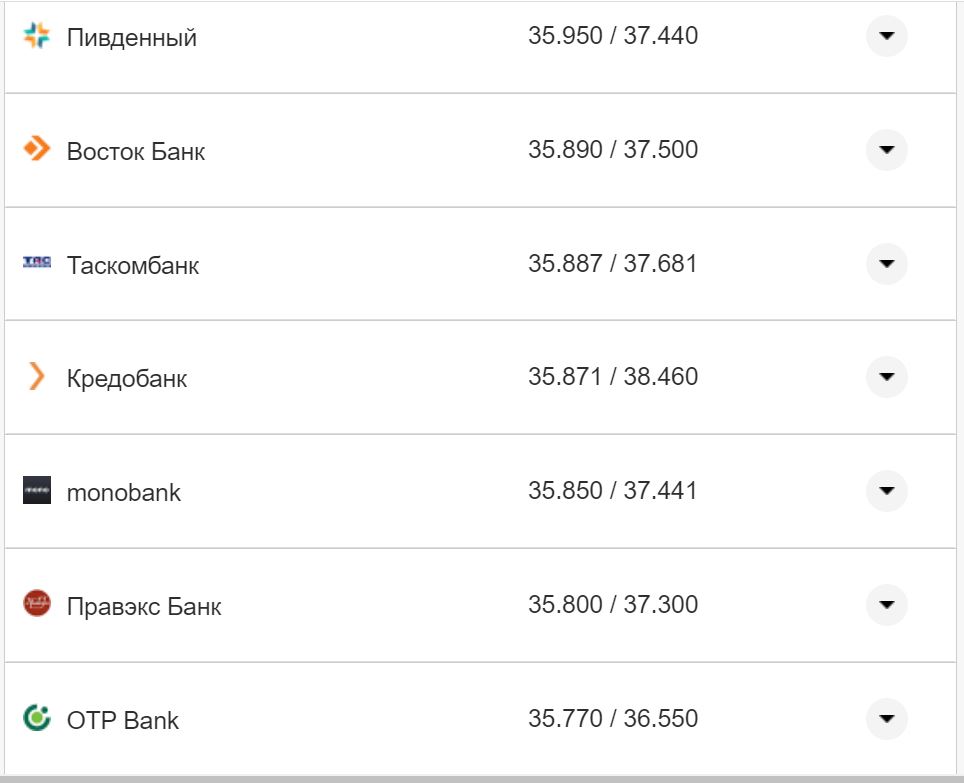Click the Правэкс Банк red logo
The image size is (964, 783).
(x=36, y=604)
